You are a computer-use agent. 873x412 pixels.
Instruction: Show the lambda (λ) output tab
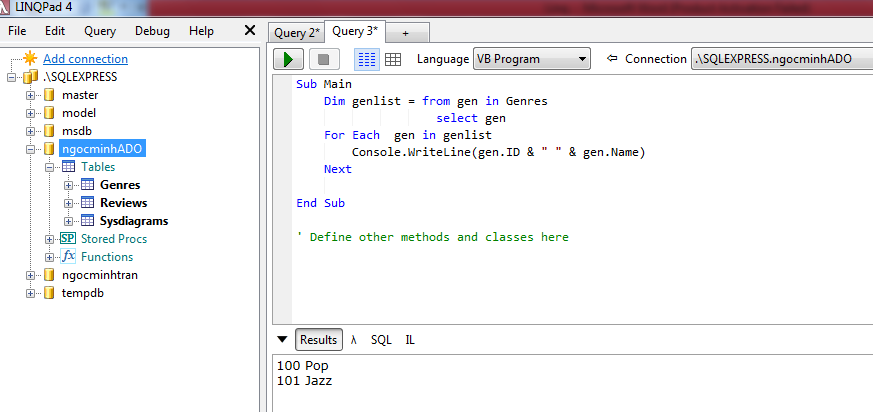pos(354,340)
